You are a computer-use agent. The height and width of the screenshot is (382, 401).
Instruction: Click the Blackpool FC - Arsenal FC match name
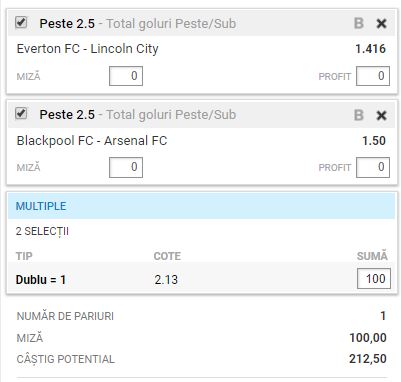(x=92, y=141)
